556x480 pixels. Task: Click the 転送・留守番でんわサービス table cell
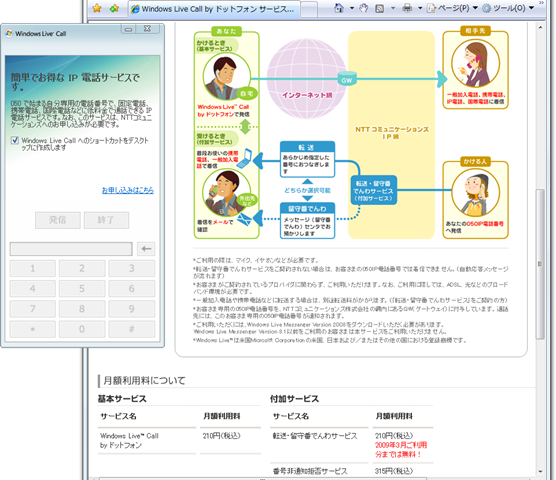[x=315, y=436]
